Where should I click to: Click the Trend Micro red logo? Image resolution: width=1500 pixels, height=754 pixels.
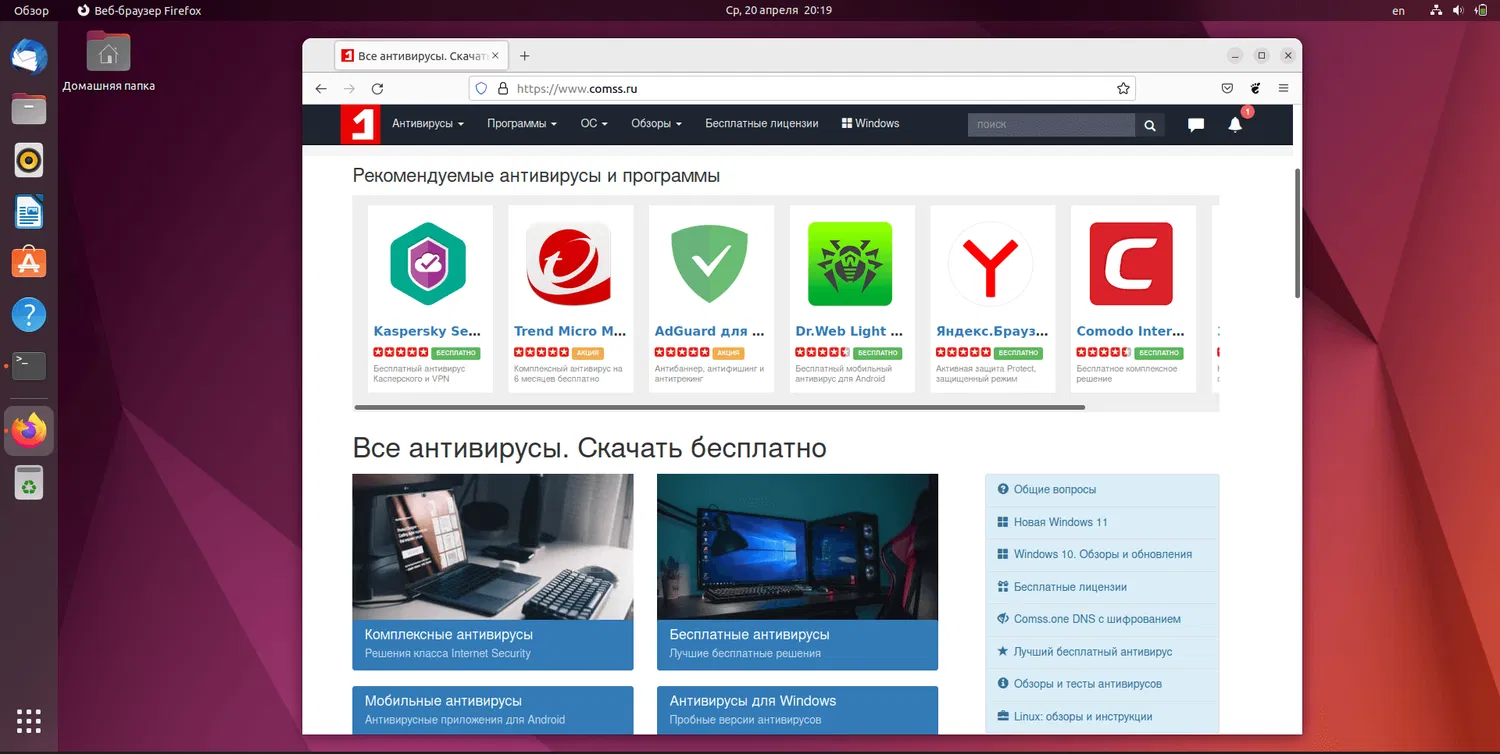(569, 264)
